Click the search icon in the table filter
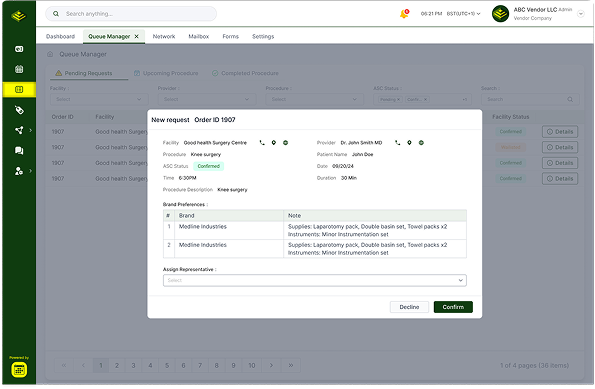This screenshot has width=595, height=389. coord(570,99)
